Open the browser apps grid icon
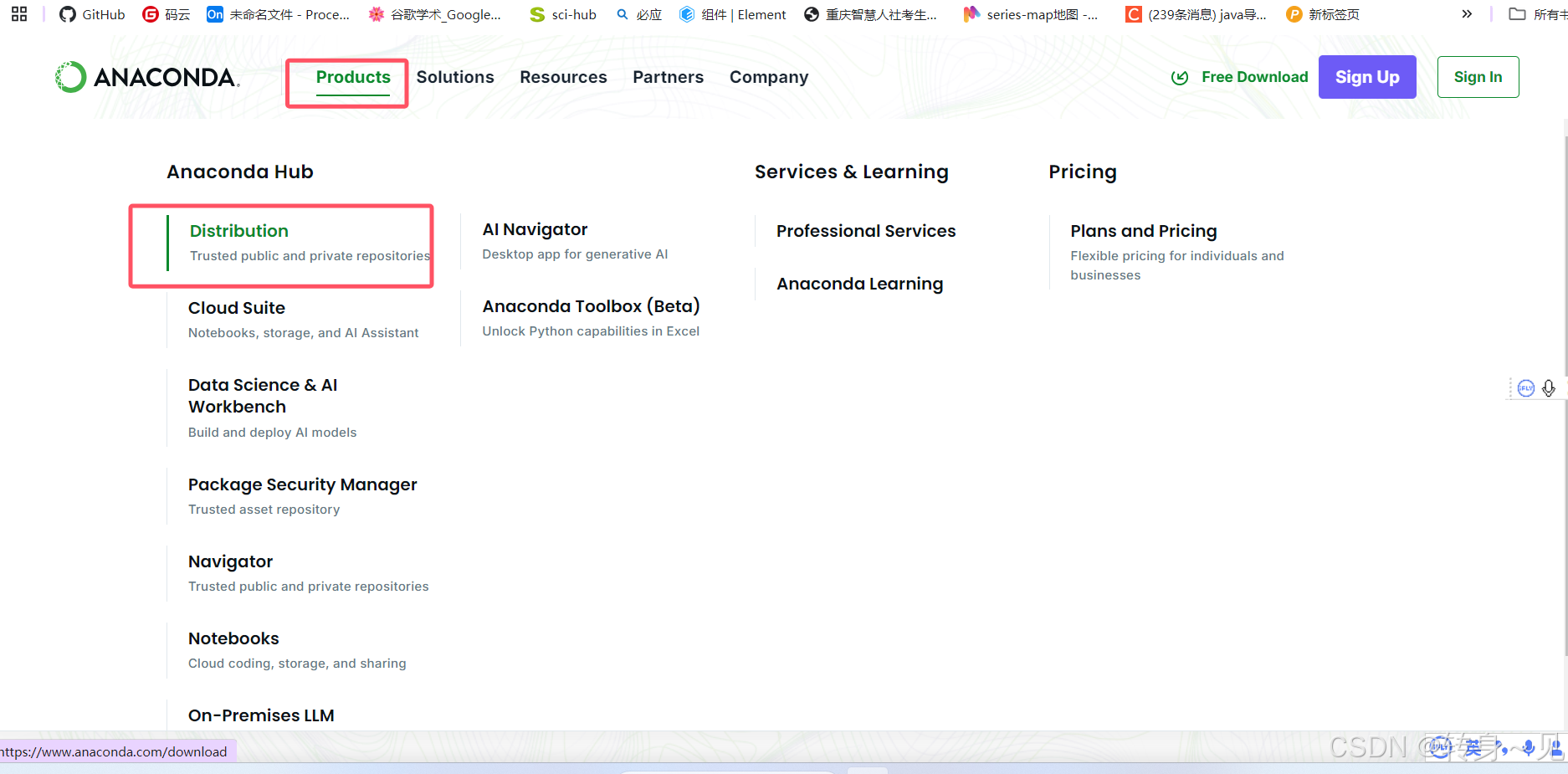 (19, 14)
